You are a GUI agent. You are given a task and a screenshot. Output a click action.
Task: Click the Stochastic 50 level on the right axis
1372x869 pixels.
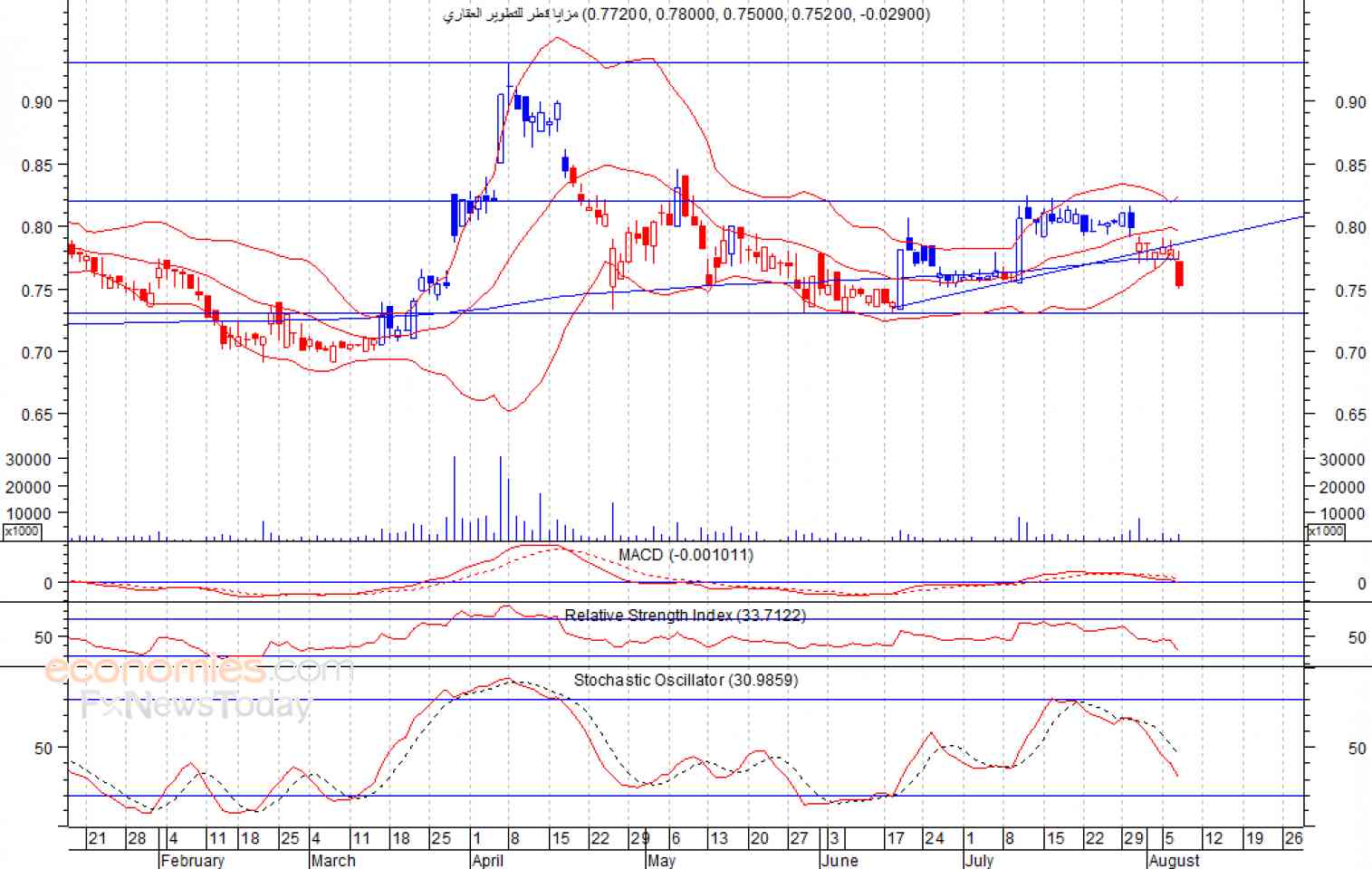tap(1357, 748)
